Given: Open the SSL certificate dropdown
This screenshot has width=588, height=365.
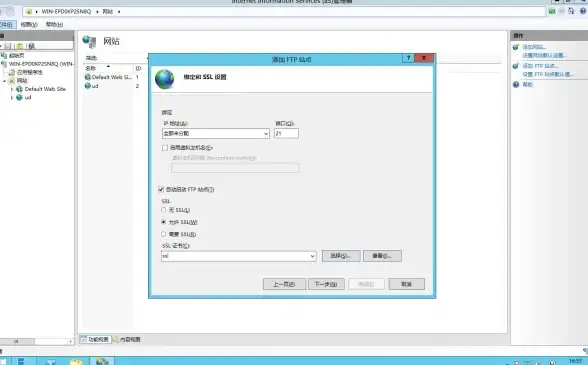Looking at the screenshot, I should click(312, 256).
